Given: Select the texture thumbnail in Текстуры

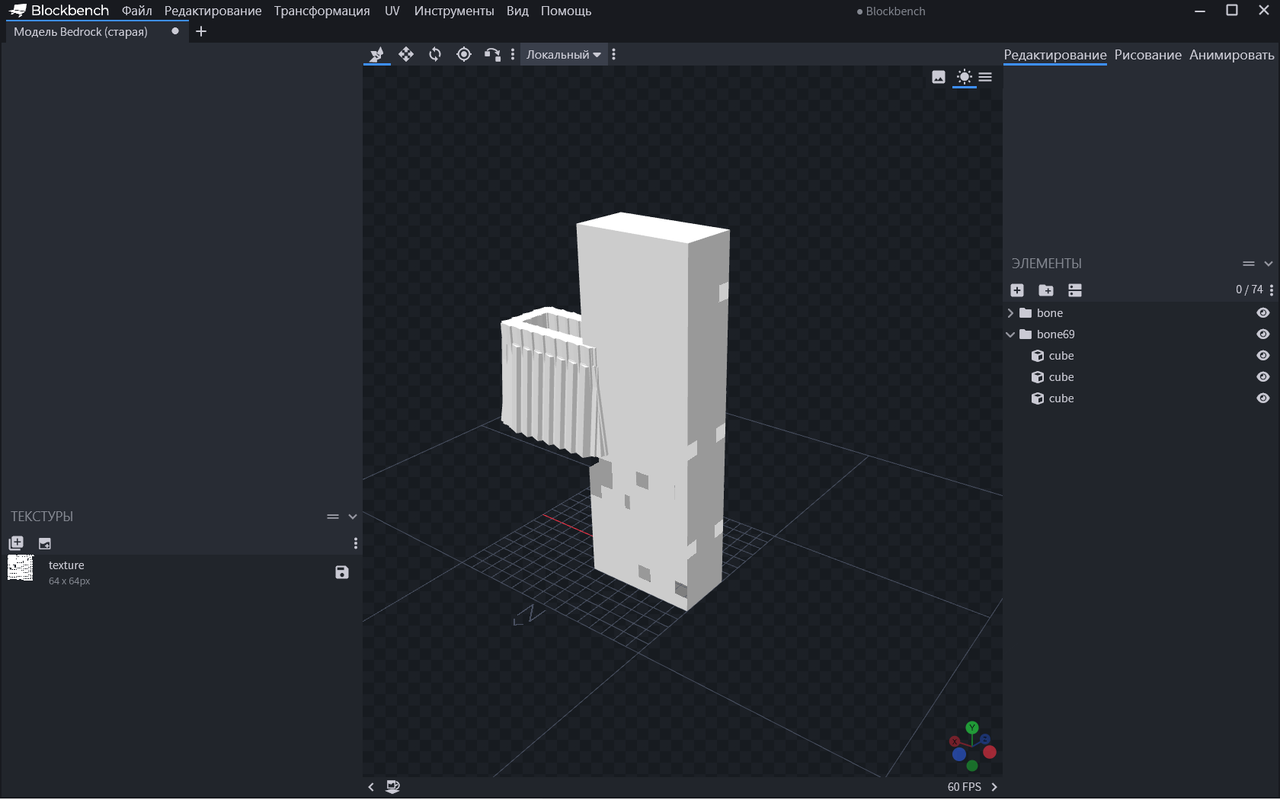Looking at the screenshot, I should pyautogui.click(x=20, y=568).
